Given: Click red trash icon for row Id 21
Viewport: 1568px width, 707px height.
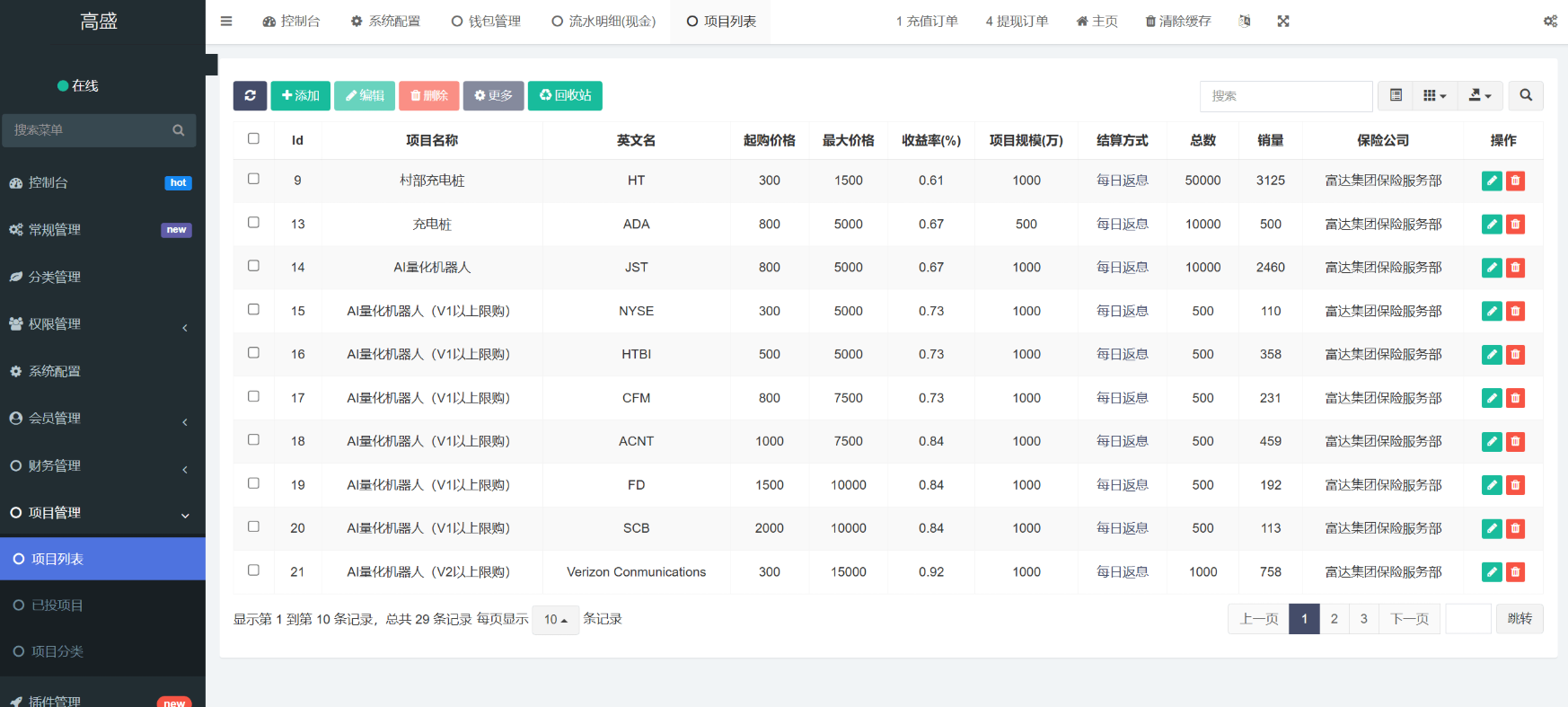Looking at the screenshot, I should click(1515, 572).
